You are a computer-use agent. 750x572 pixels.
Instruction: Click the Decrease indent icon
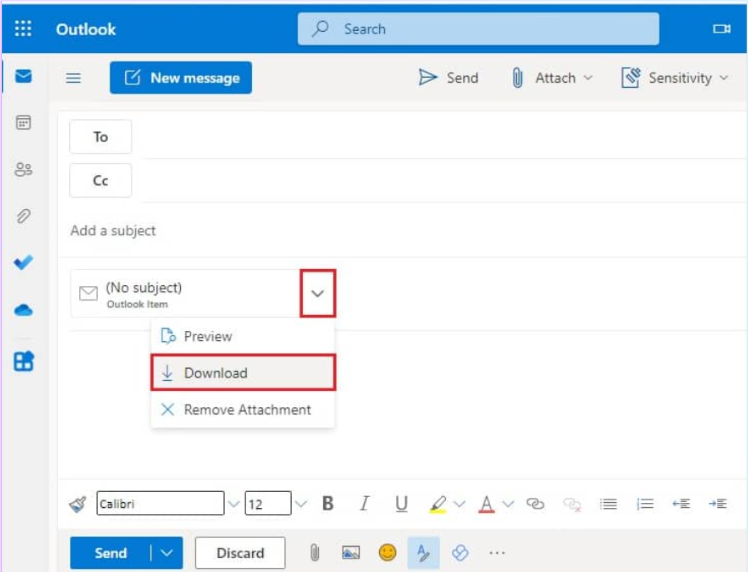point(681,504)
